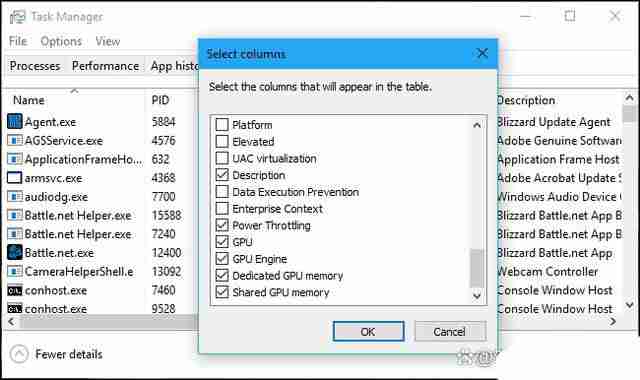Screen dimensions: 640x380
Task: Collapse view with Fewer details arrow
Action: tap(19, 354)
